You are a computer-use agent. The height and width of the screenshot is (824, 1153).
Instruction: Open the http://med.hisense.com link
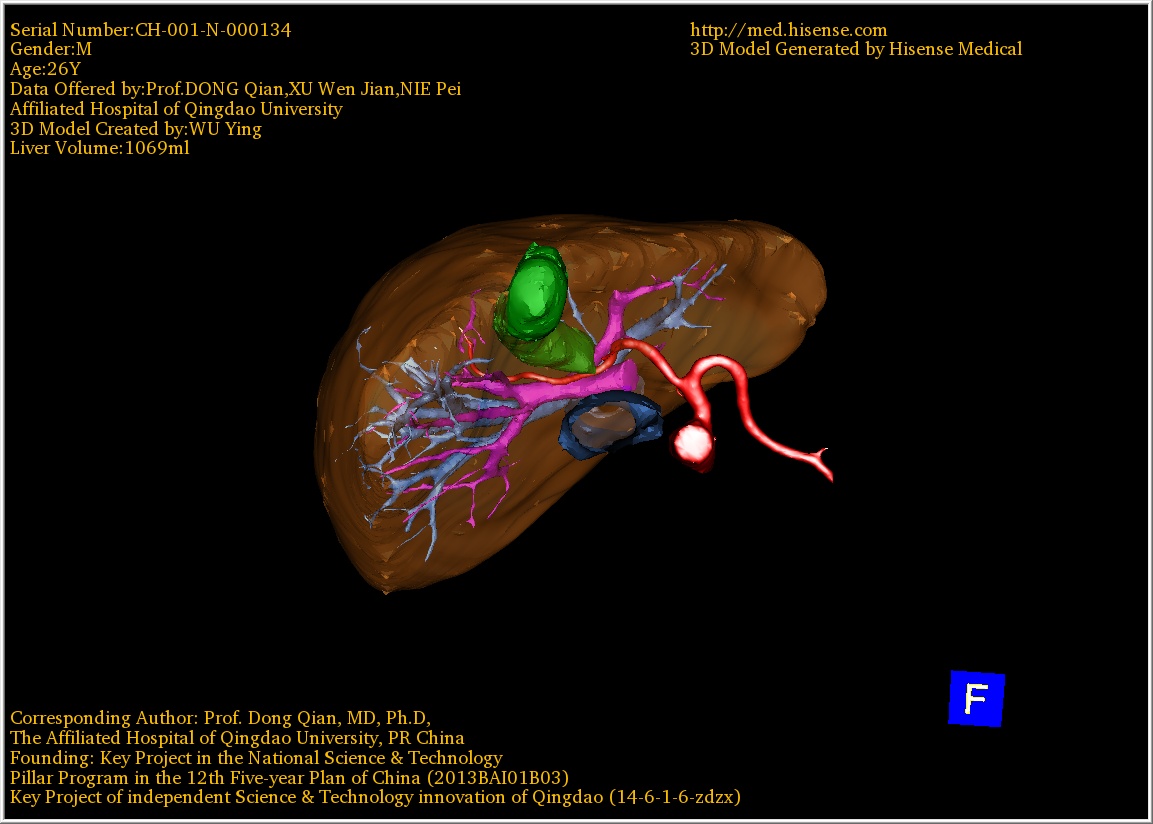point(788,30)
